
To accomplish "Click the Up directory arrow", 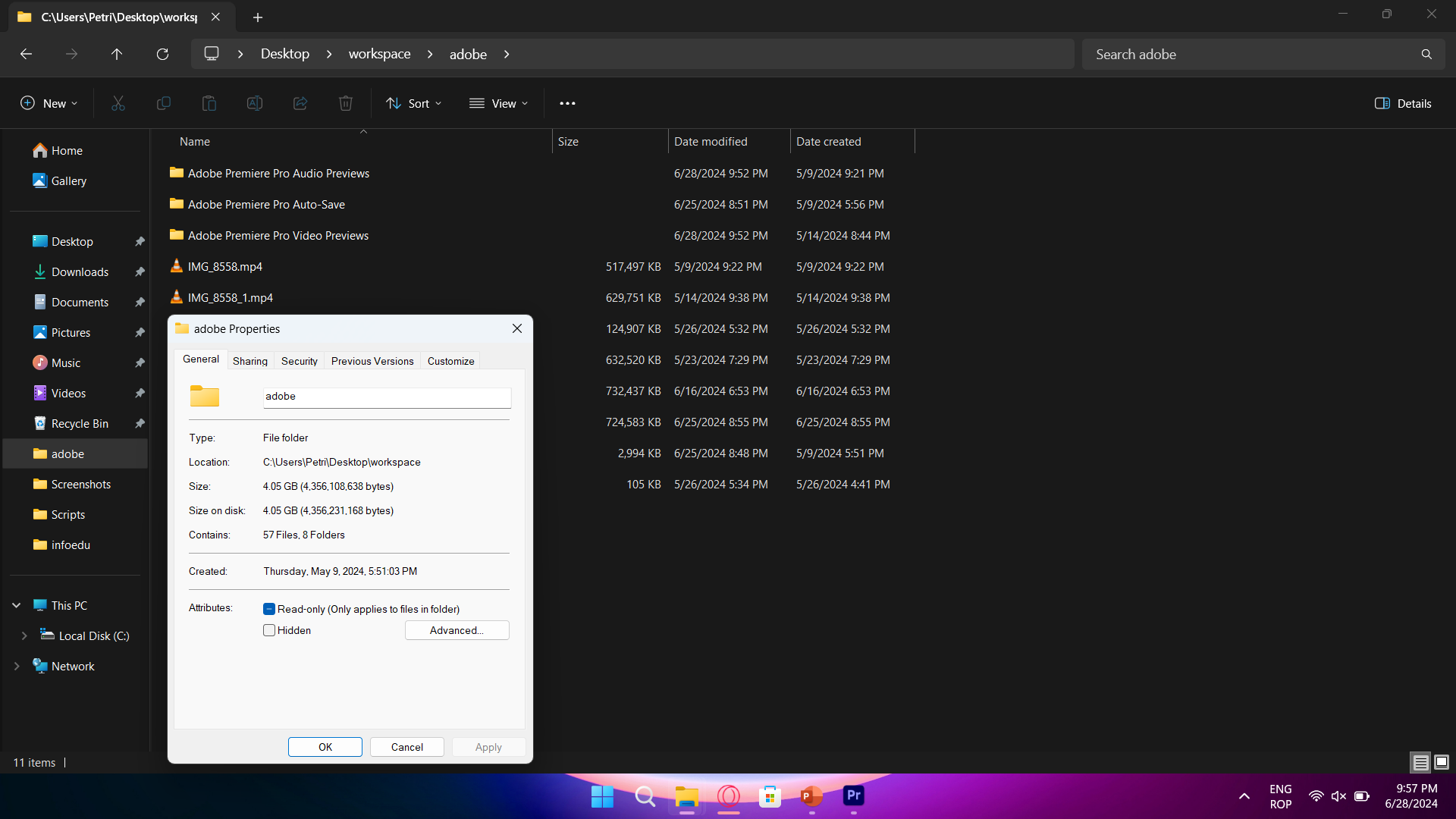I will [117, 54].
